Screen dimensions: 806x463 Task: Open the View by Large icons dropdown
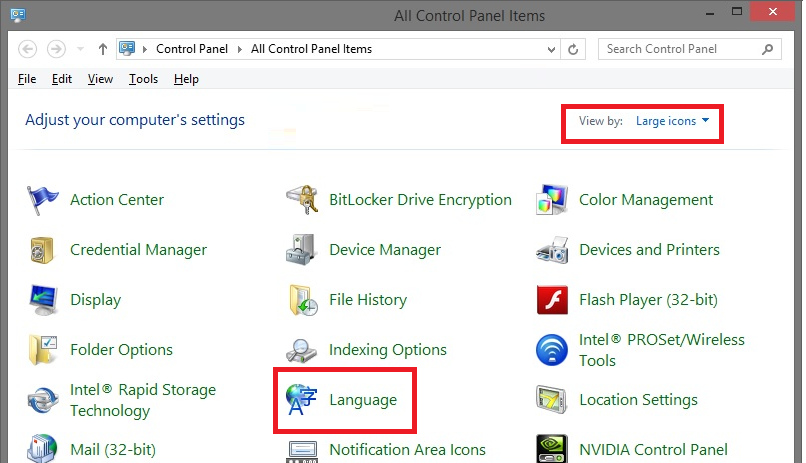[672, 121]
